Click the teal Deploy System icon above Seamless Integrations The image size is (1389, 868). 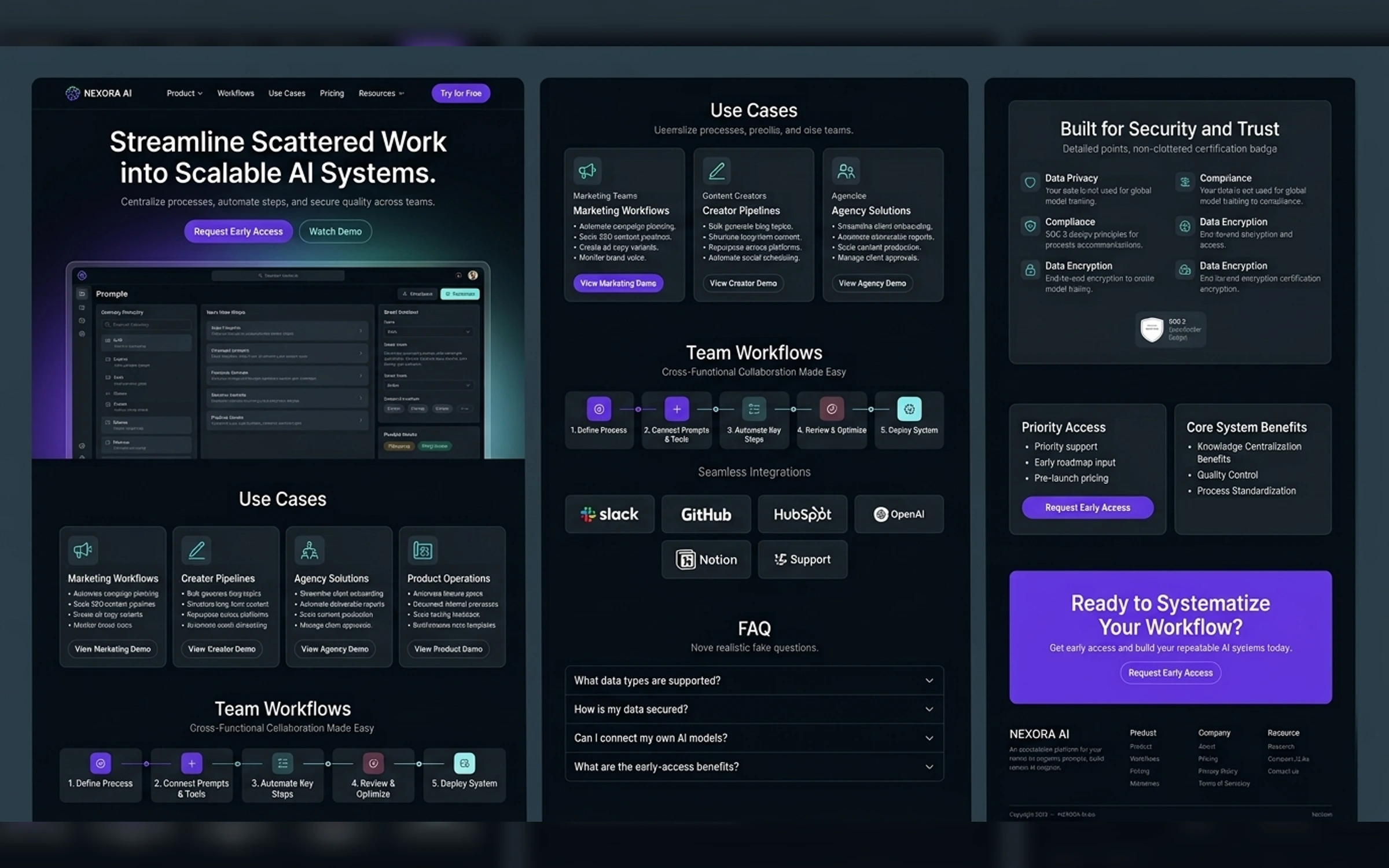[x=909, y=409]
